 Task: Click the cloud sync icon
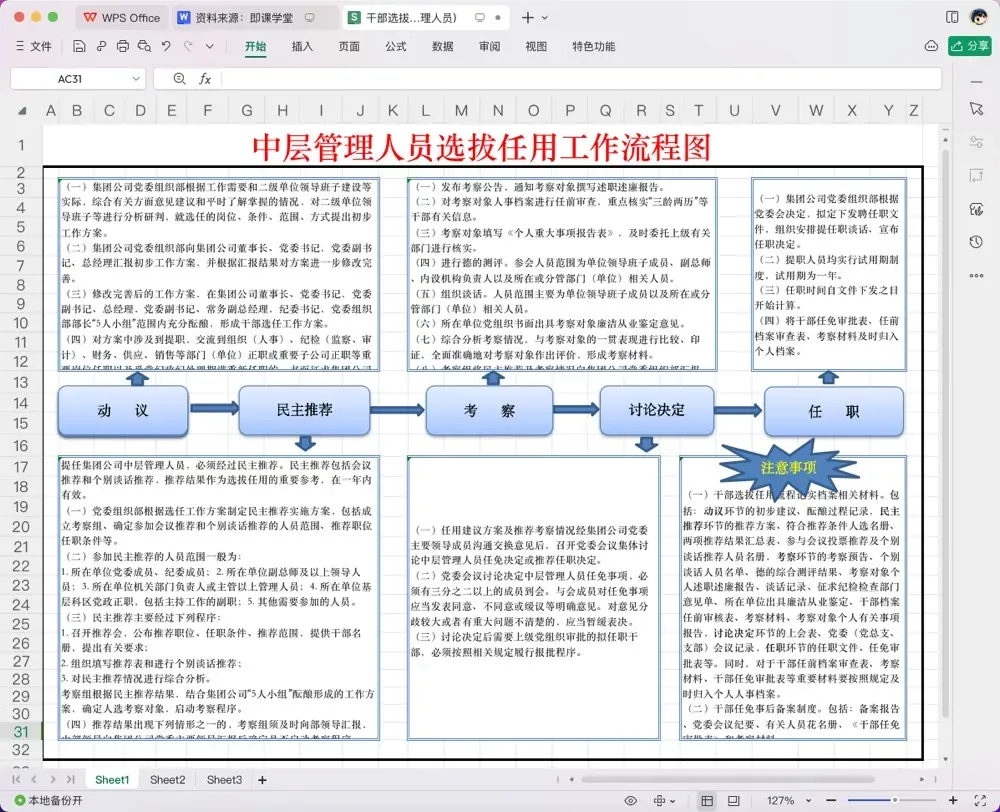(x=931, y=46)
